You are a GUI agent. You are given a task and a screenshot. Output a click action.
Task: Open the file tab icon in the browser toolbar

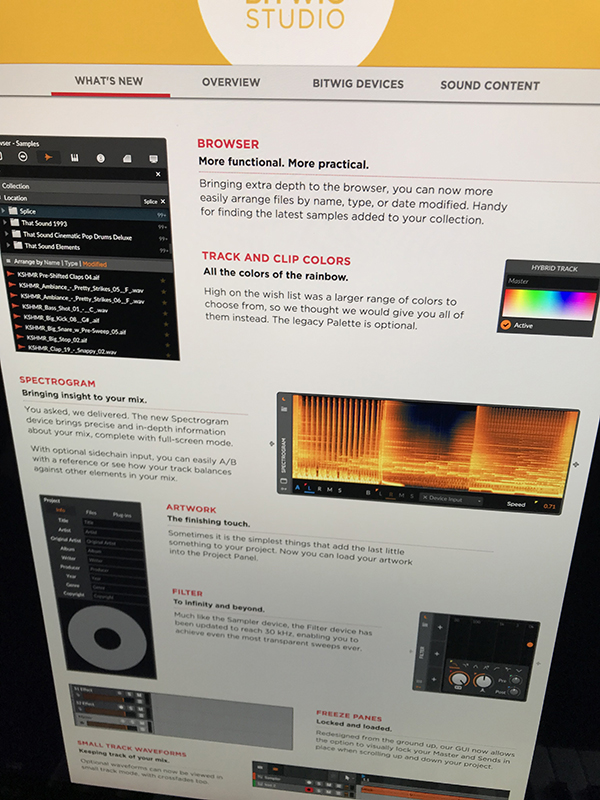coord(127,158)
